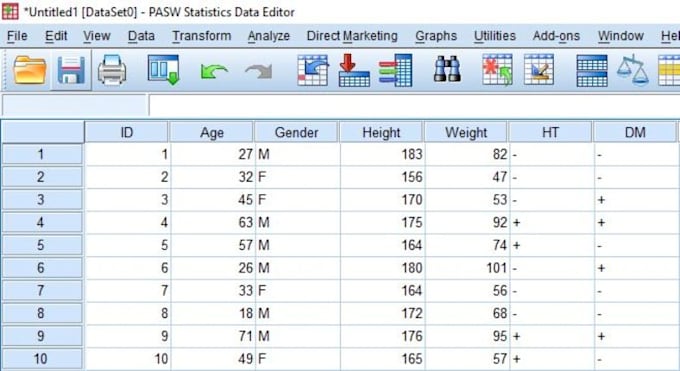This screenshot has width=680, height=371.
Task: Open the Edit menu
Action: (56, 36)
